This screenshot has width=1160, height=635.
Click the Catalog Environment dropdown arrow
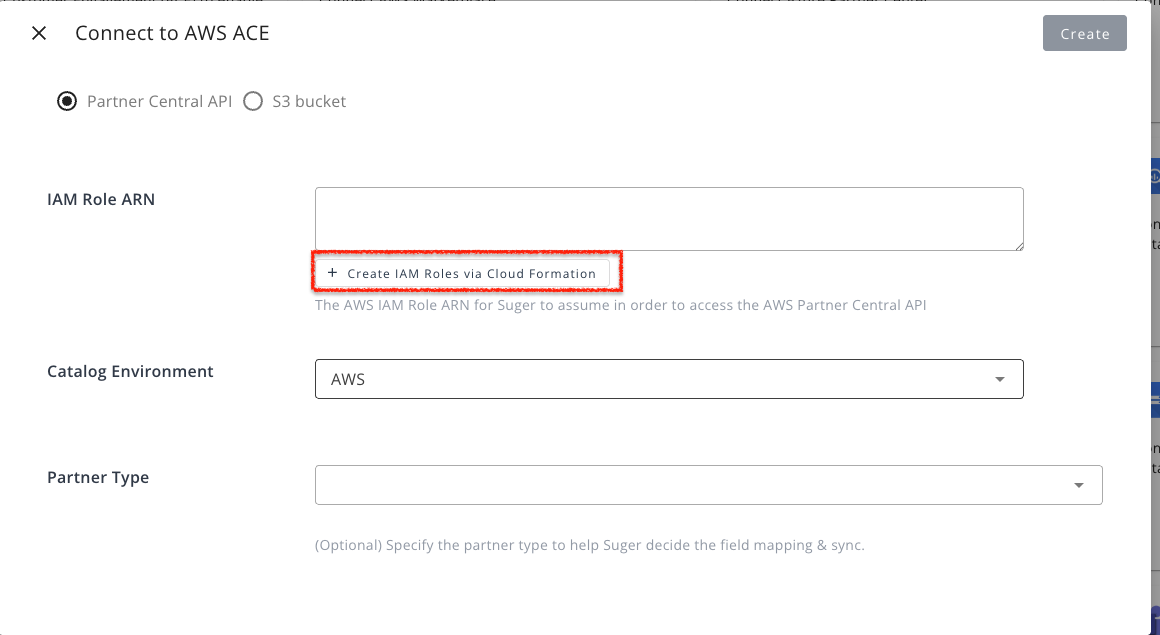tap(999, 380)
